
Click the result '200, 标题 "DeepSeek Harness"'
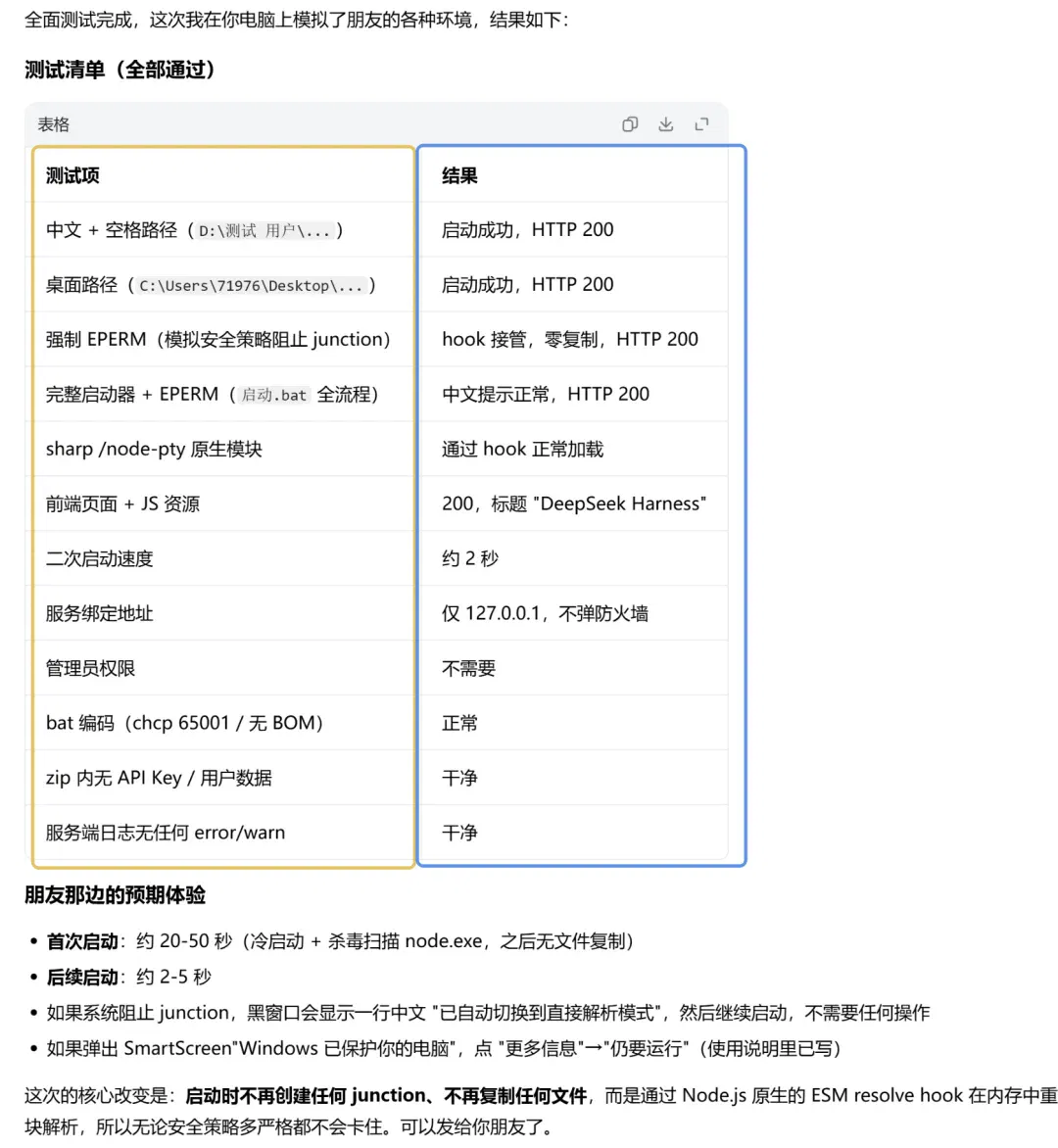(574, 503)
